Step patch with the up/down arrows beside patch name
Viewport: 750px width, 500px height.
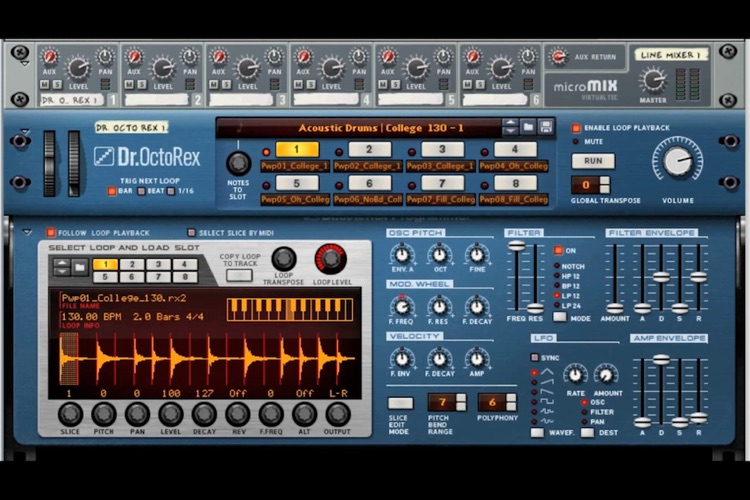point(510,127)
